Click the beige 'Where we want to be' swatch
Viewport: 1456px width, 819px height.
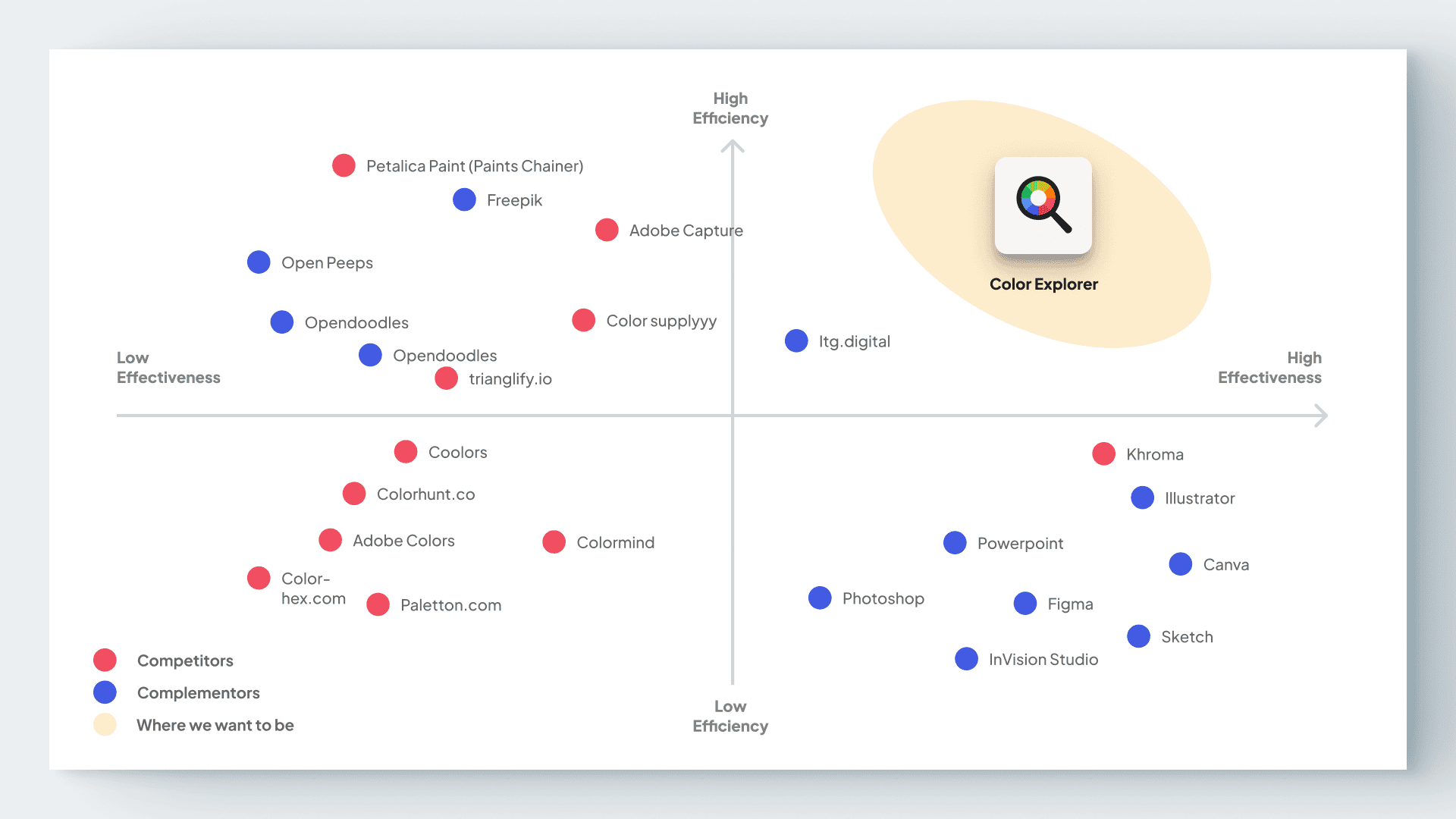[x=105, y=725]
